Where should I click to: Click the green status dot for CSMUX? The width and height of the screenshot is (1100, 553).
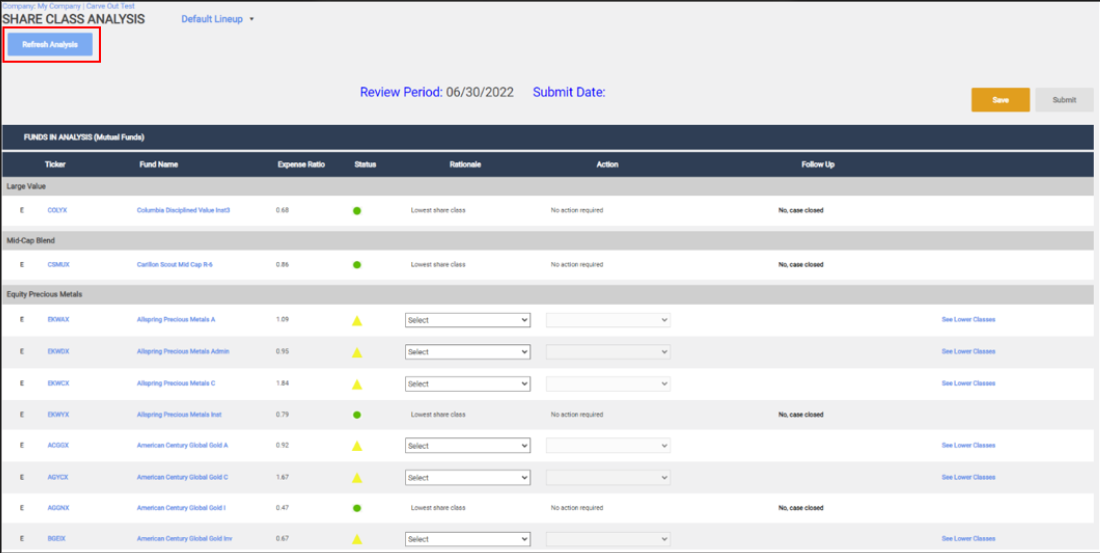[356, 265]
